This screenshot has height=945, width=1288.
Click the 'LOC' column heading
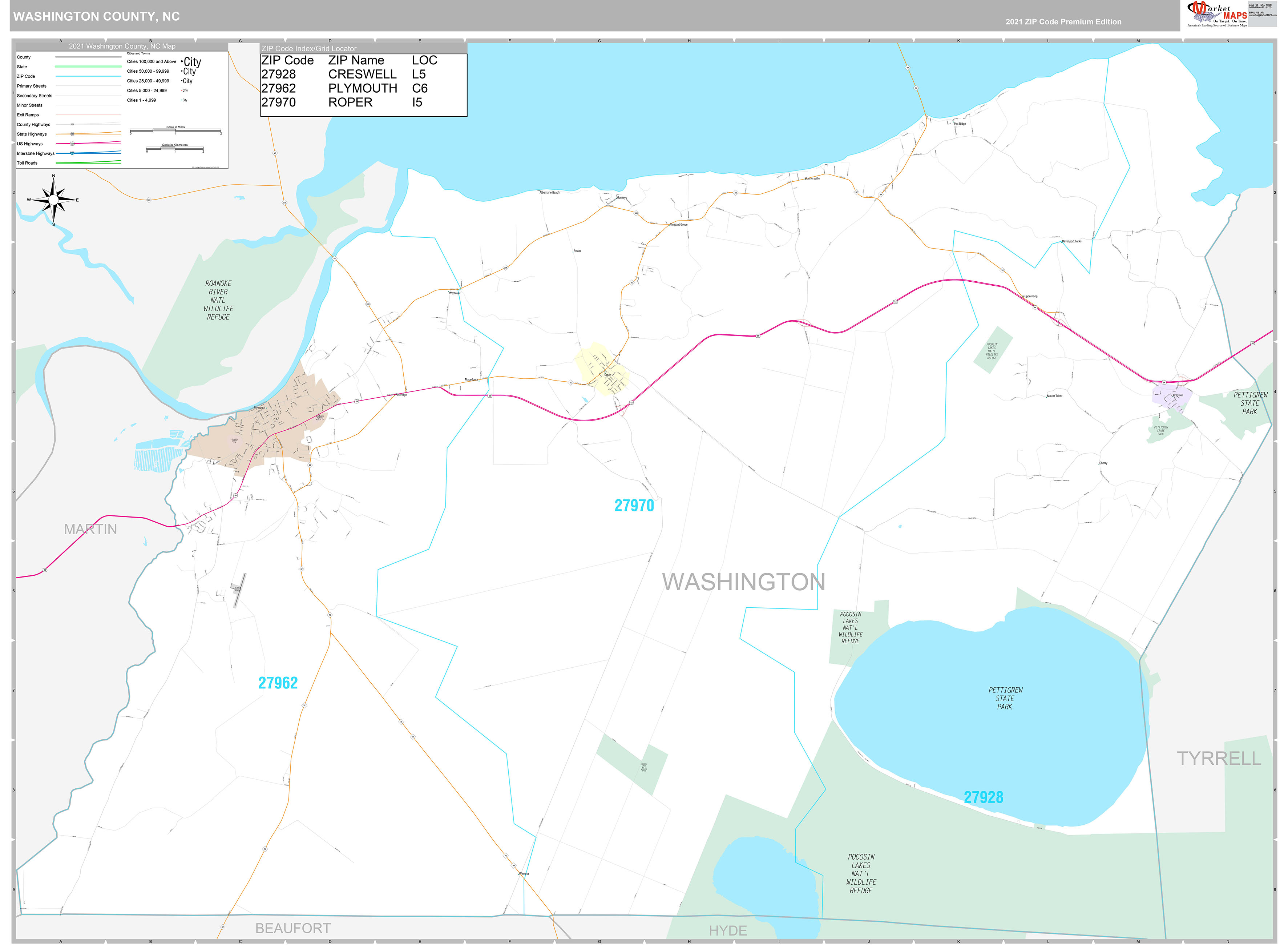[424, 61]
